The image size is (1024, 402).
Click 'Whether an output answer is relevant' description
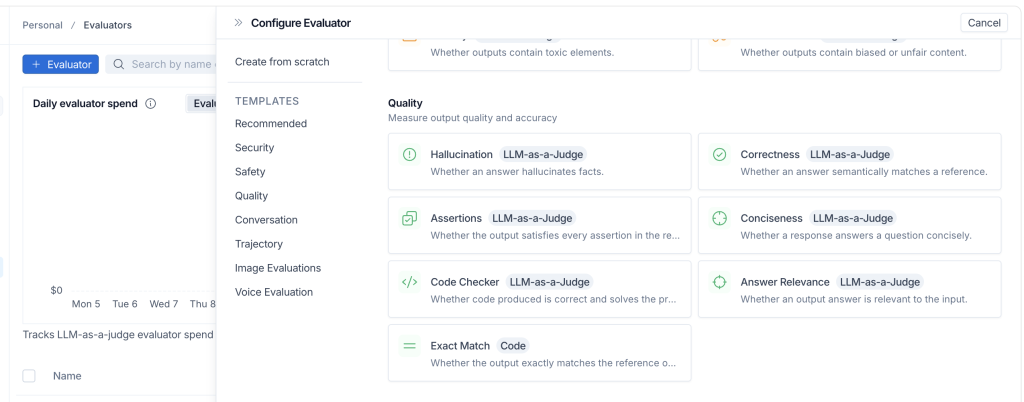pyautogui.click(x=854, y=299)
